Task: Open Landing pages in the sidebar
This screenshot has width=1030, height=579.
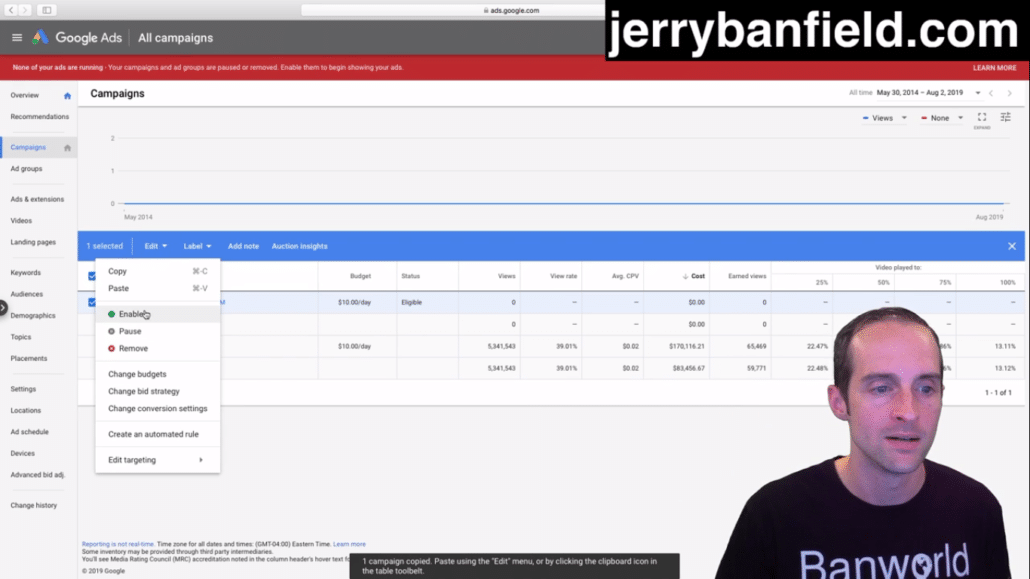Action: [33, 243]
